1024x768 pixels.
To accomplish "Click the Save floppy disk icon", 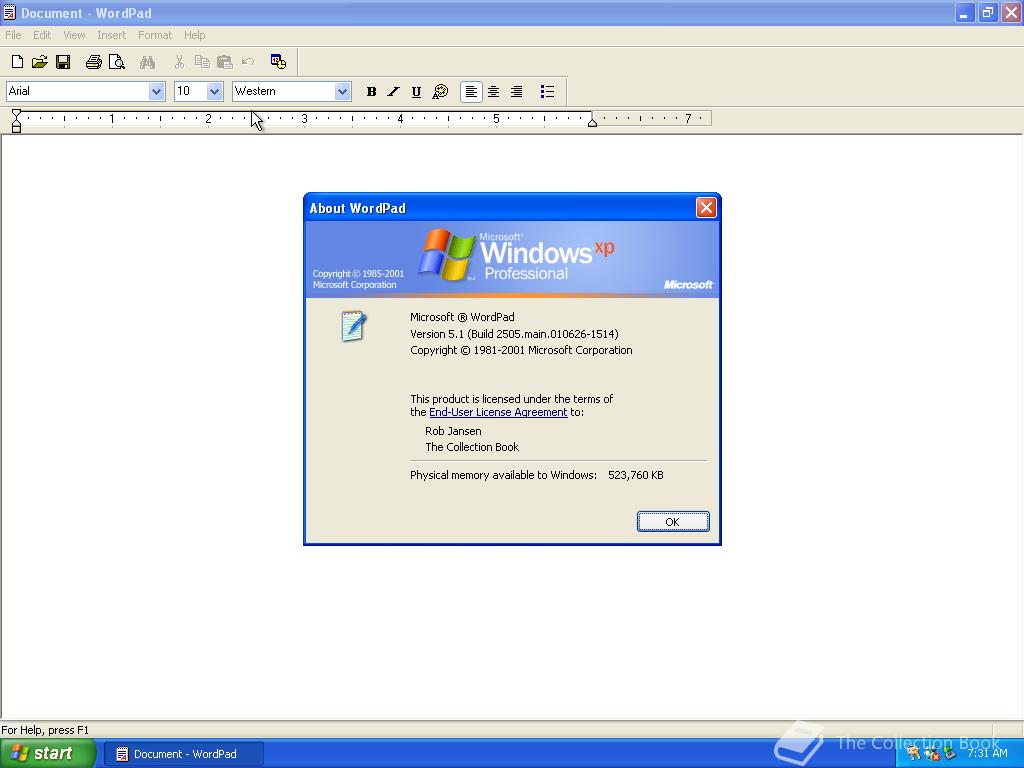I will [x=63, y=62].
